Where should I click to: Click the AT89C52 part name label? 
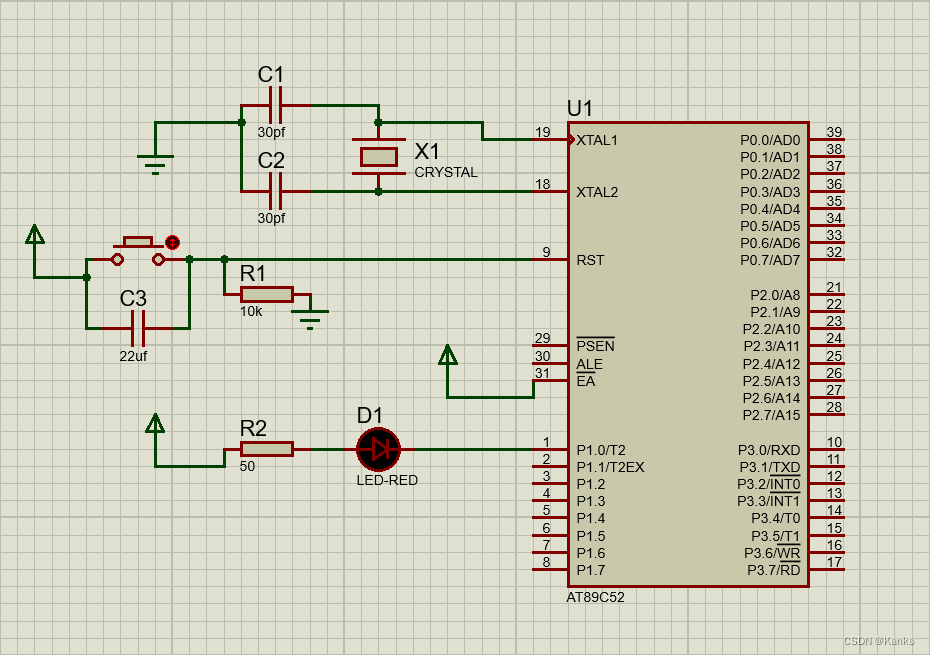click(x=595, y=597)
